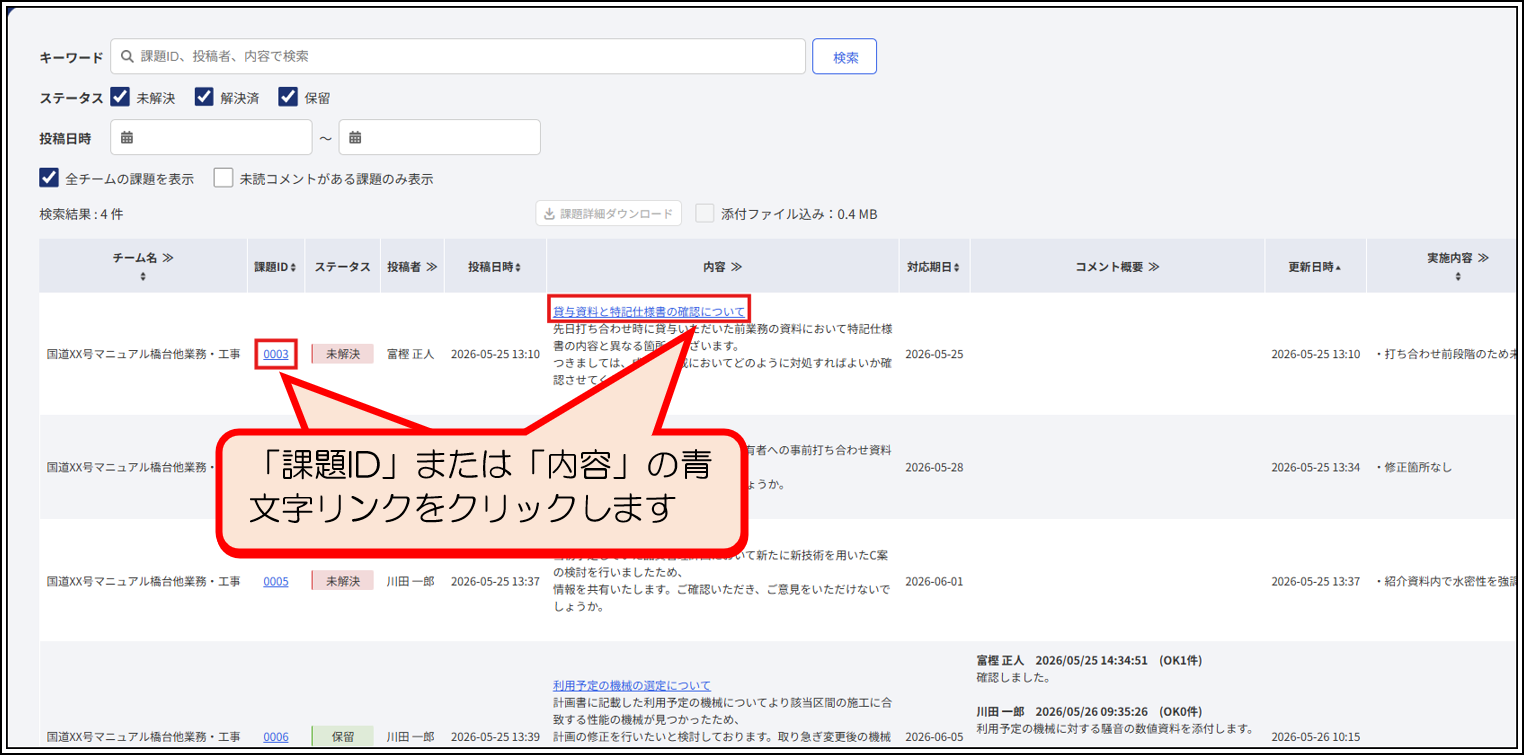Click the 検索 button
Image resolution: width=1524 pixels, height=755 pixels.
844,57
